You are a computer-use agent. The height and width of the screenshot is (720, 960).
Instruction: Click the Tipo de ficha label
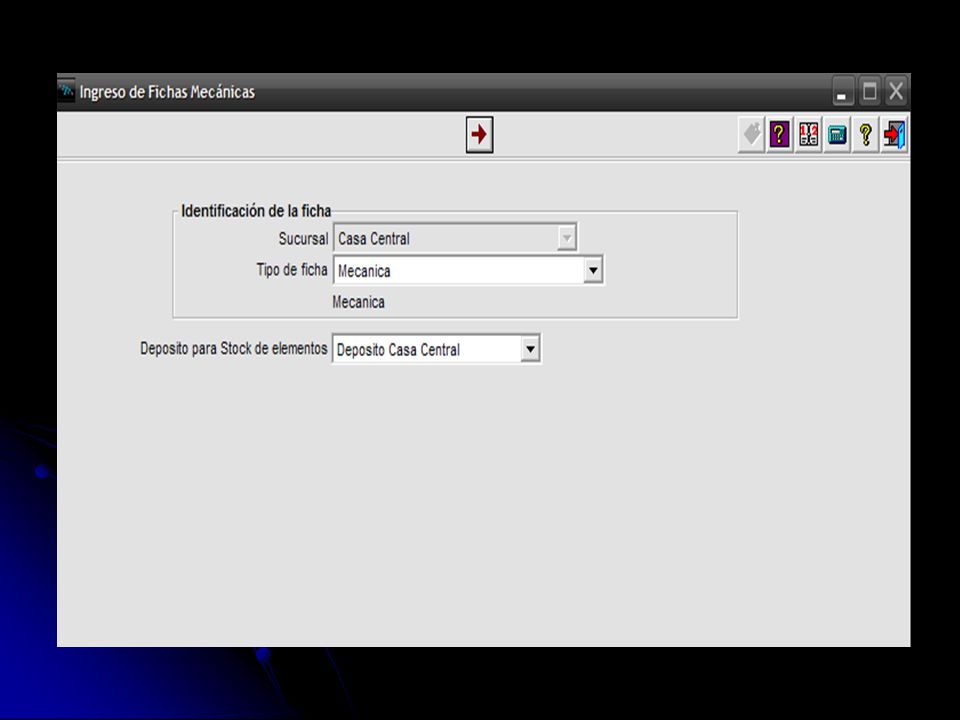coord(292,270)
